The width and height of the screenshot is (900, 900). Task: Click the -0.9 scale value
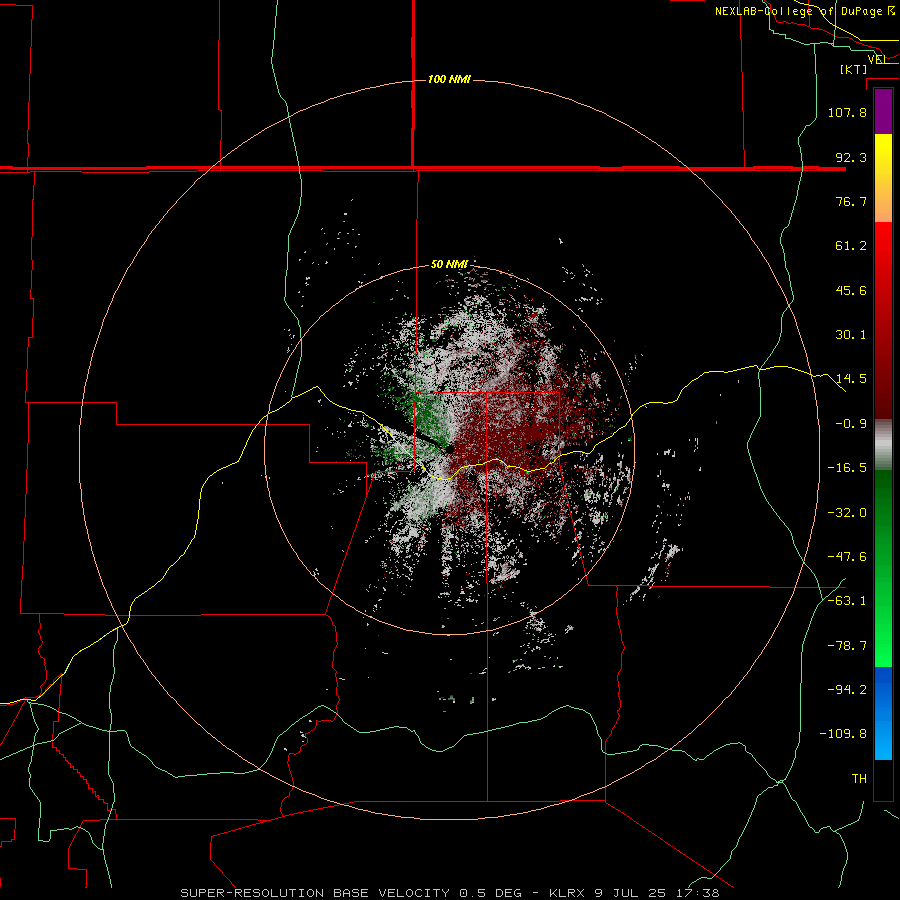click(x=851, y=424)
